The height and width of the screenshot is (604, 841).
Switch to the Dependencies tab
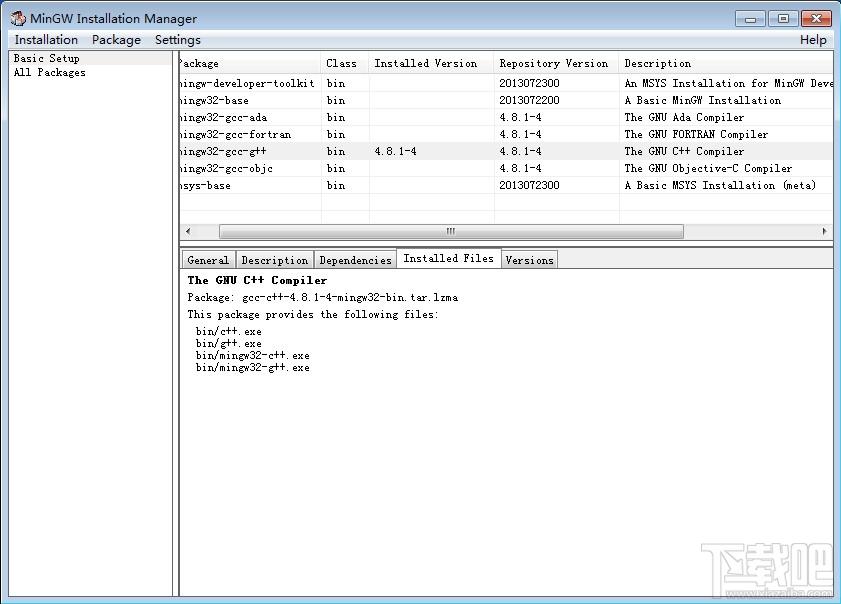[x=355, y=260]
